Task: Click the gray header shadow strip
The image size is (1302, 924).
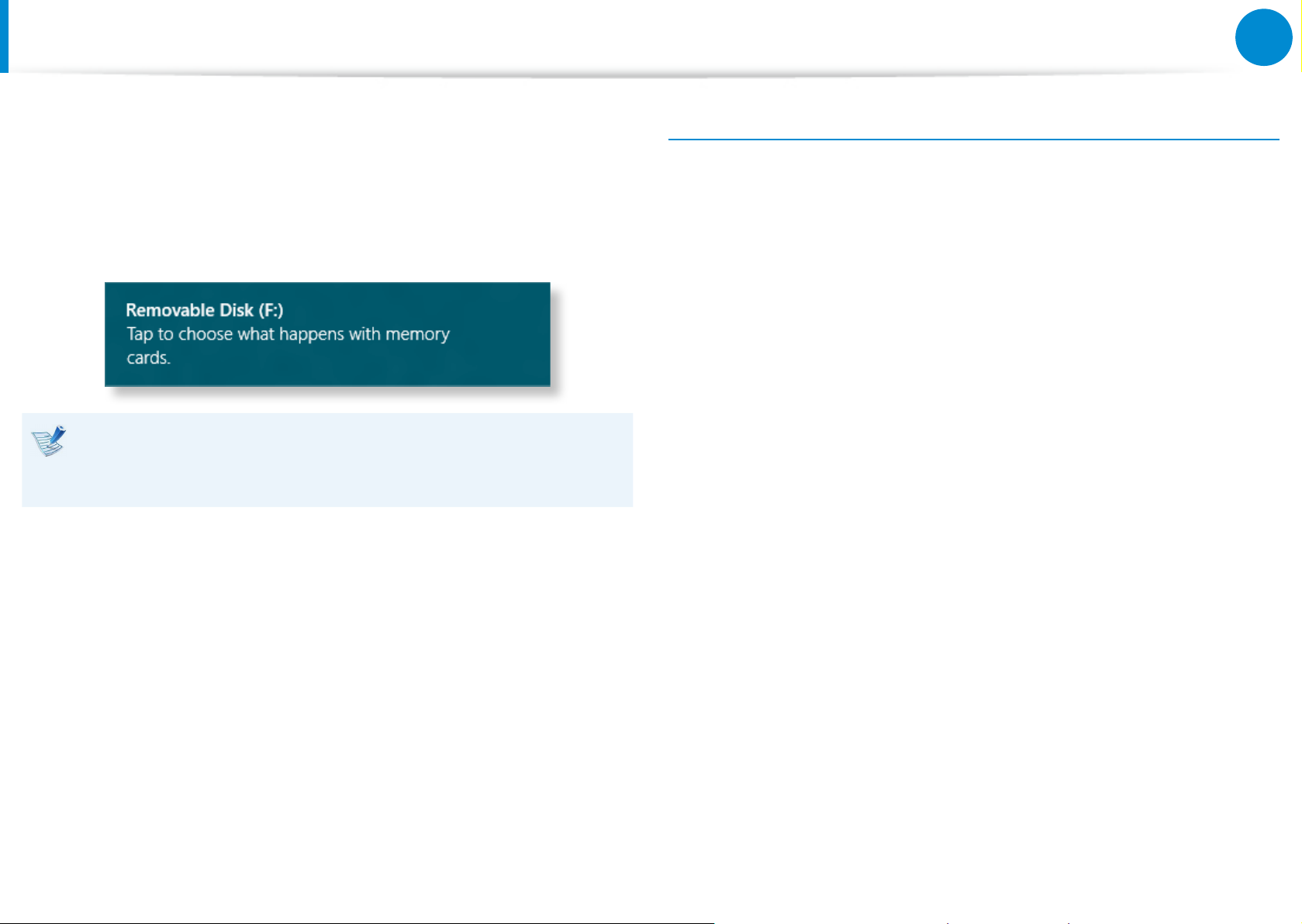Action: [620, 75]
